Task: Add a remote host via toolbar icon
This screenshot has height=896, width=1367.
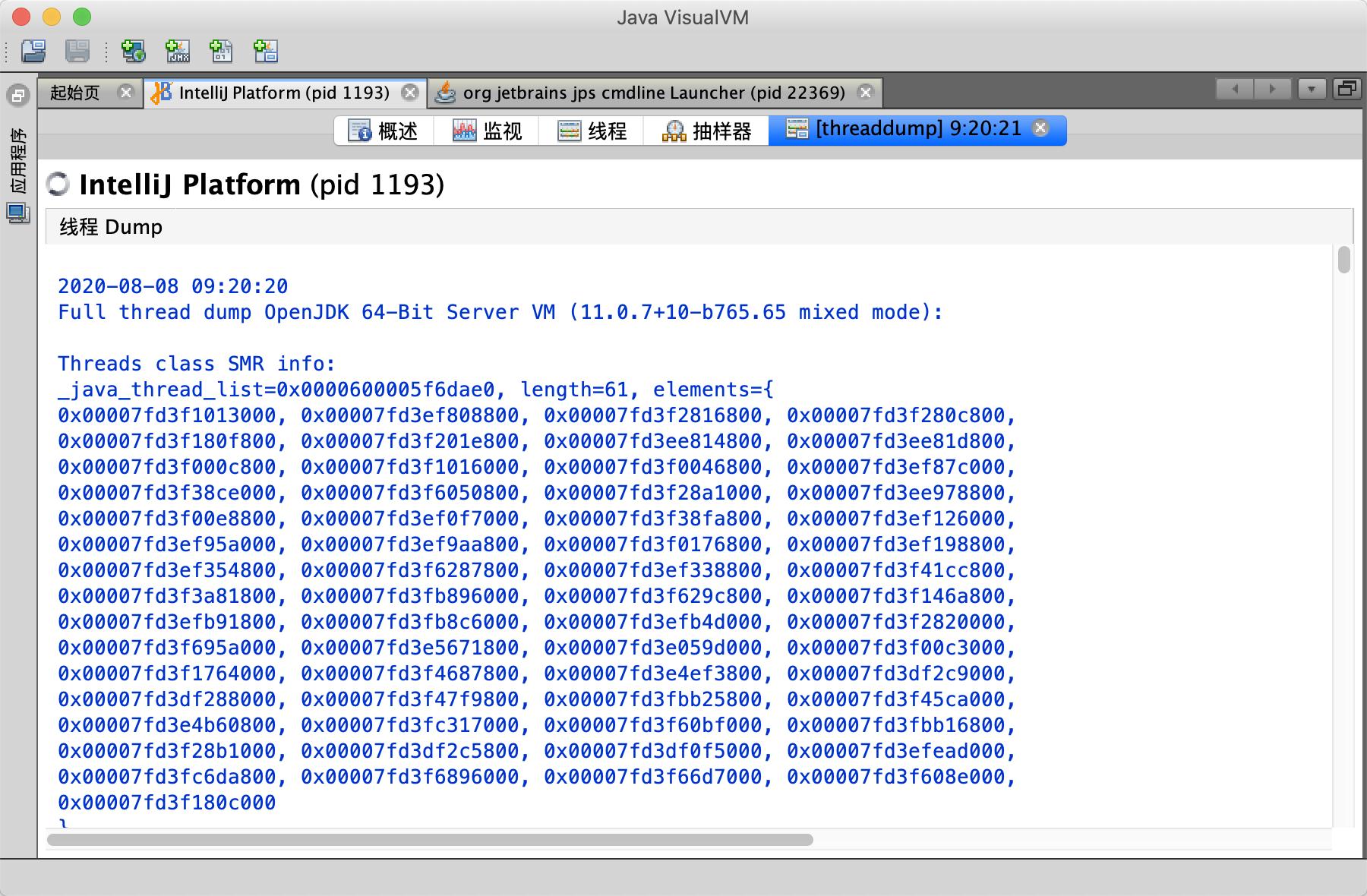Action: [x=134, y=51]
